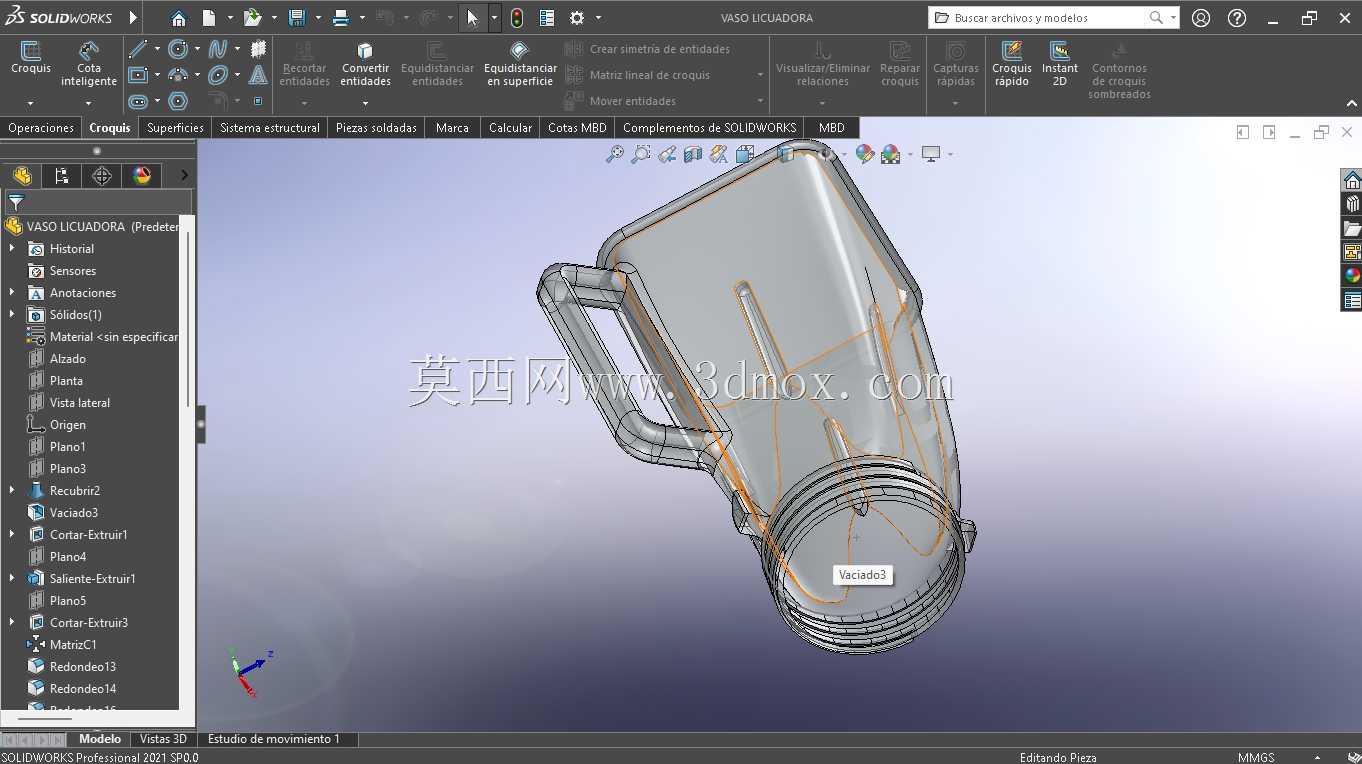Open Edit Appearance color sphere
The image size is (1362, 764).
pyautogui.click(x=864, y=154)
